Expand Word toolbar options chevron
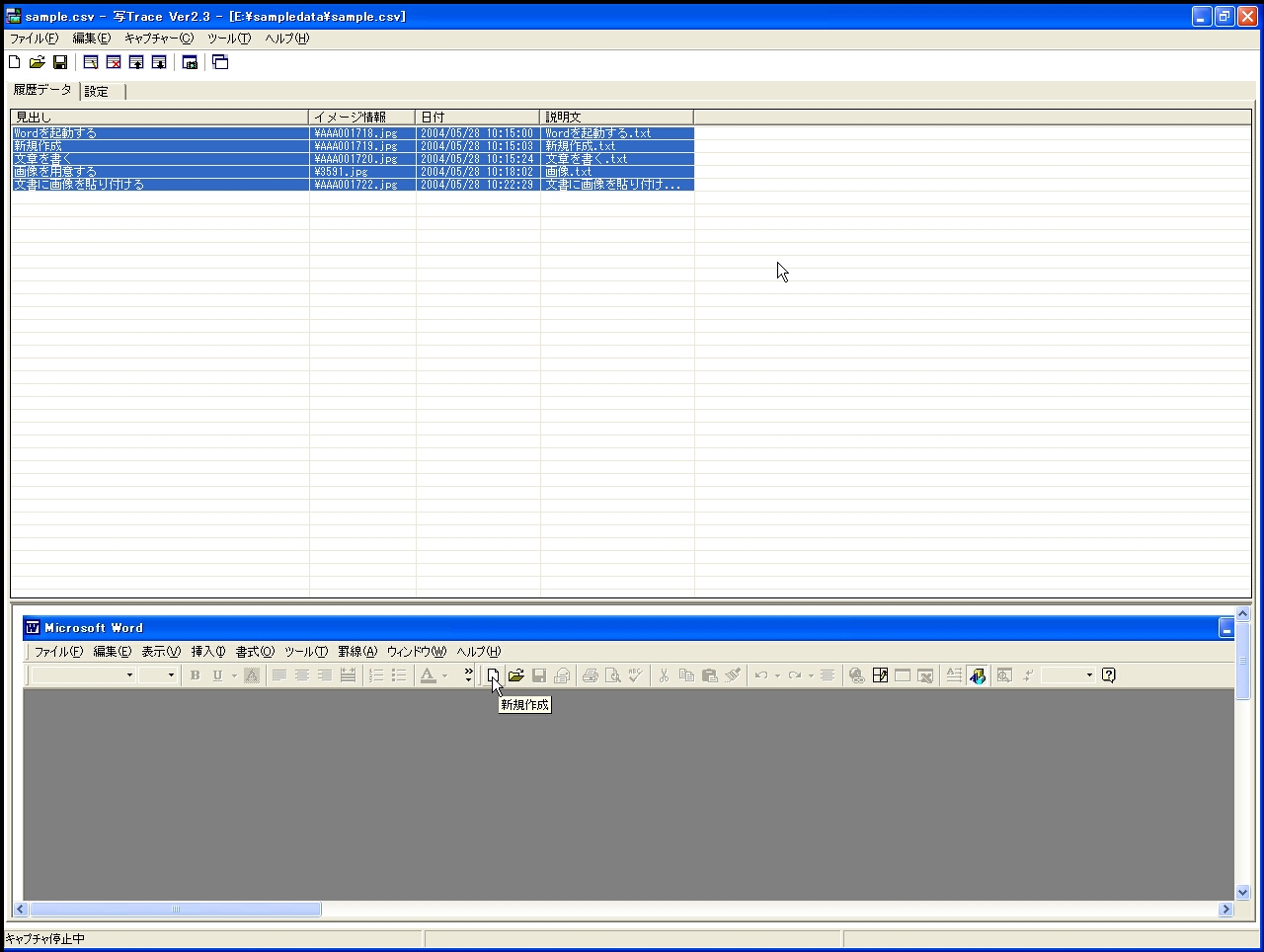 click(468, 675)
